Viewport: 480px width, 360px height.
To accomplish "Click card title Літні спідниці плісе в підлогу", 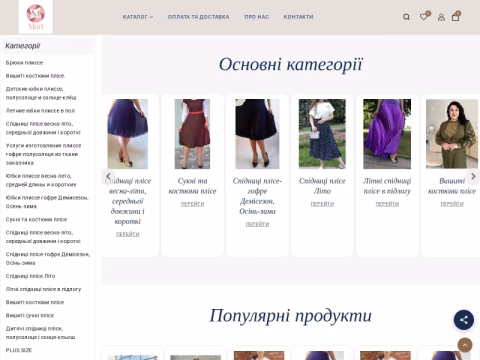I will point(387,186).
